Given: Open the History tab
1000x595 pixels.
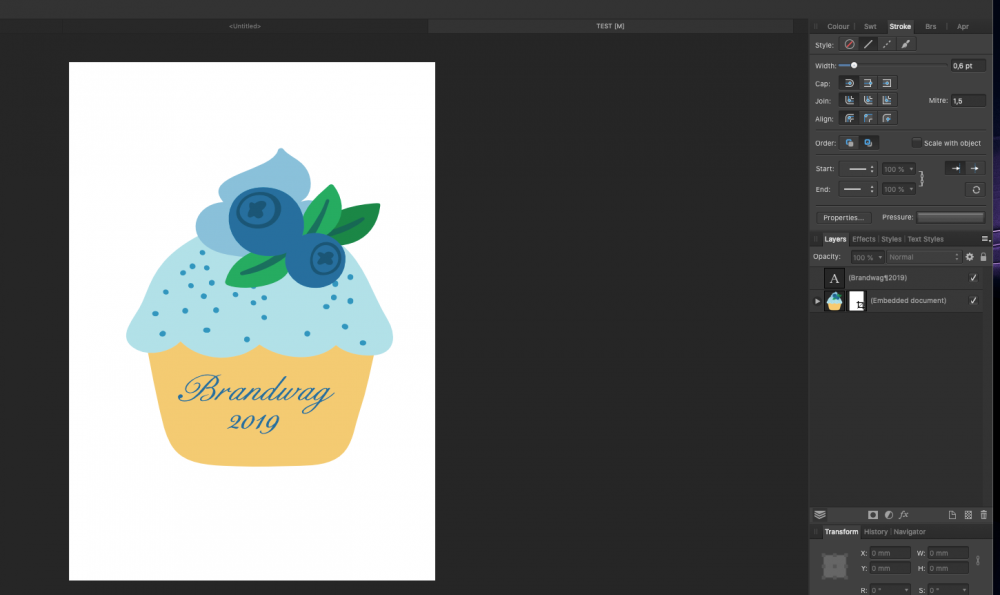Looking at the screenshot, I should pyautogui.click(x=876, y=532).
